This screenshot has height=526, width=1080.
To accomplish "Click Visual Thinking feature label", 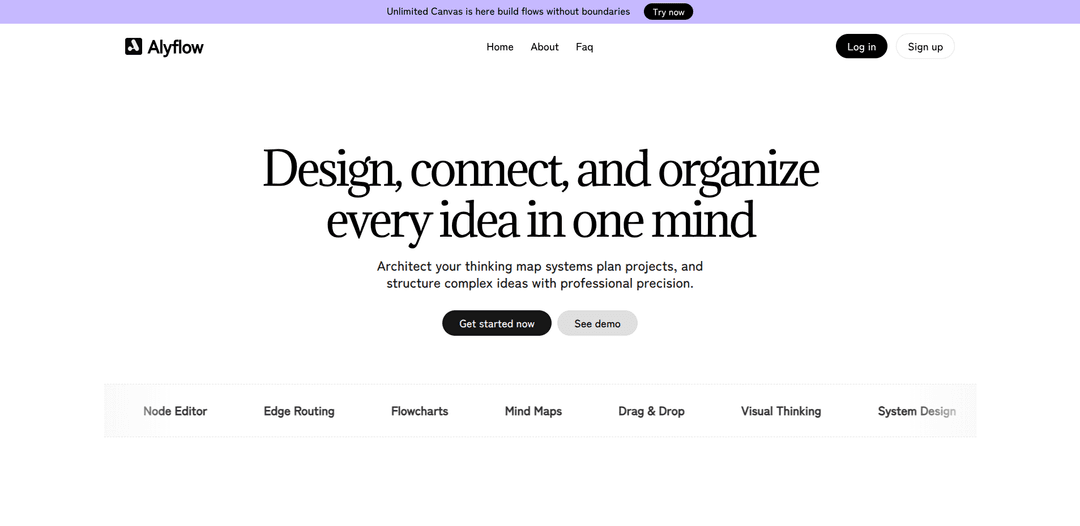I will coord(781,411).
